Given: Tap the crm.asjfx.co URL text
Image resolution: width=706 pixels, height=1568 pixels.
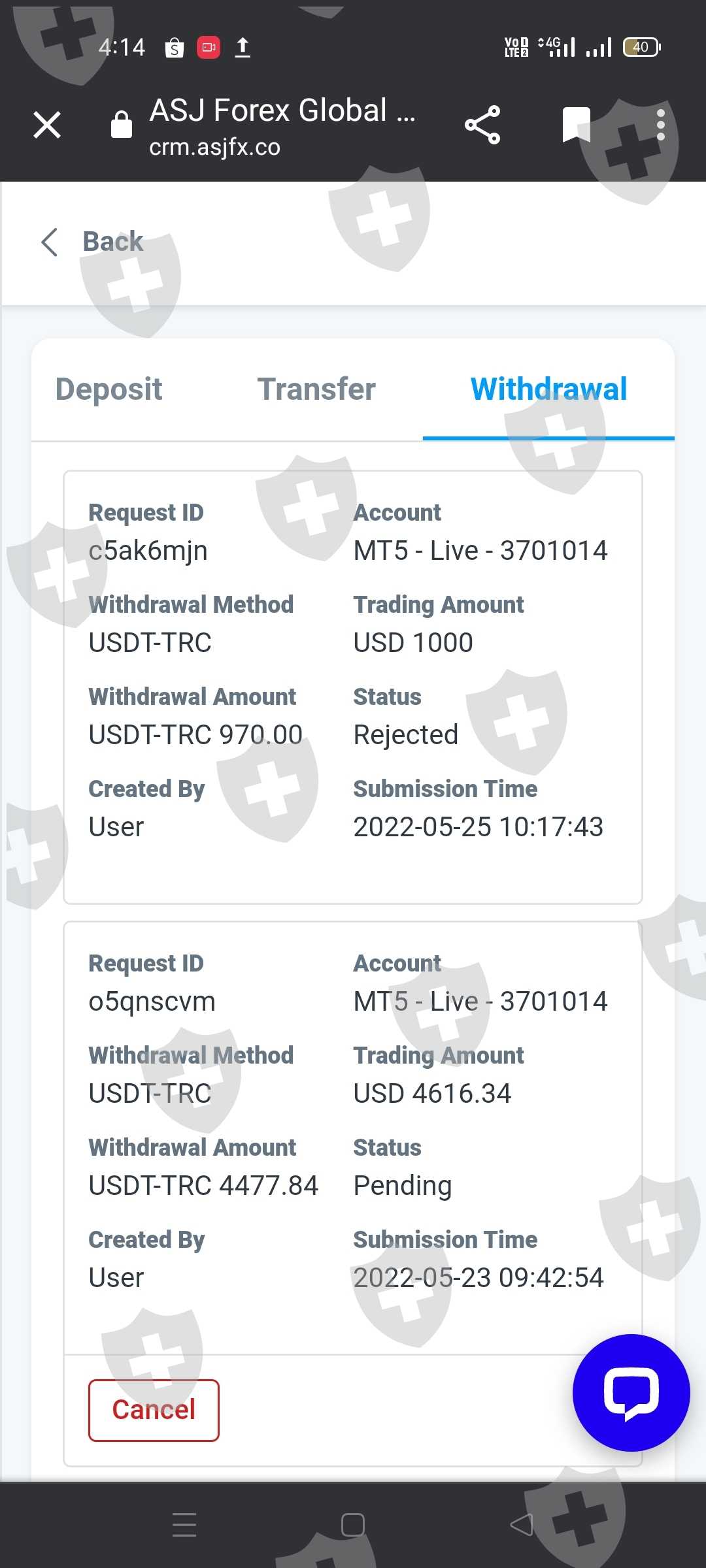Looking at the screenshot, I should [214, 147].
